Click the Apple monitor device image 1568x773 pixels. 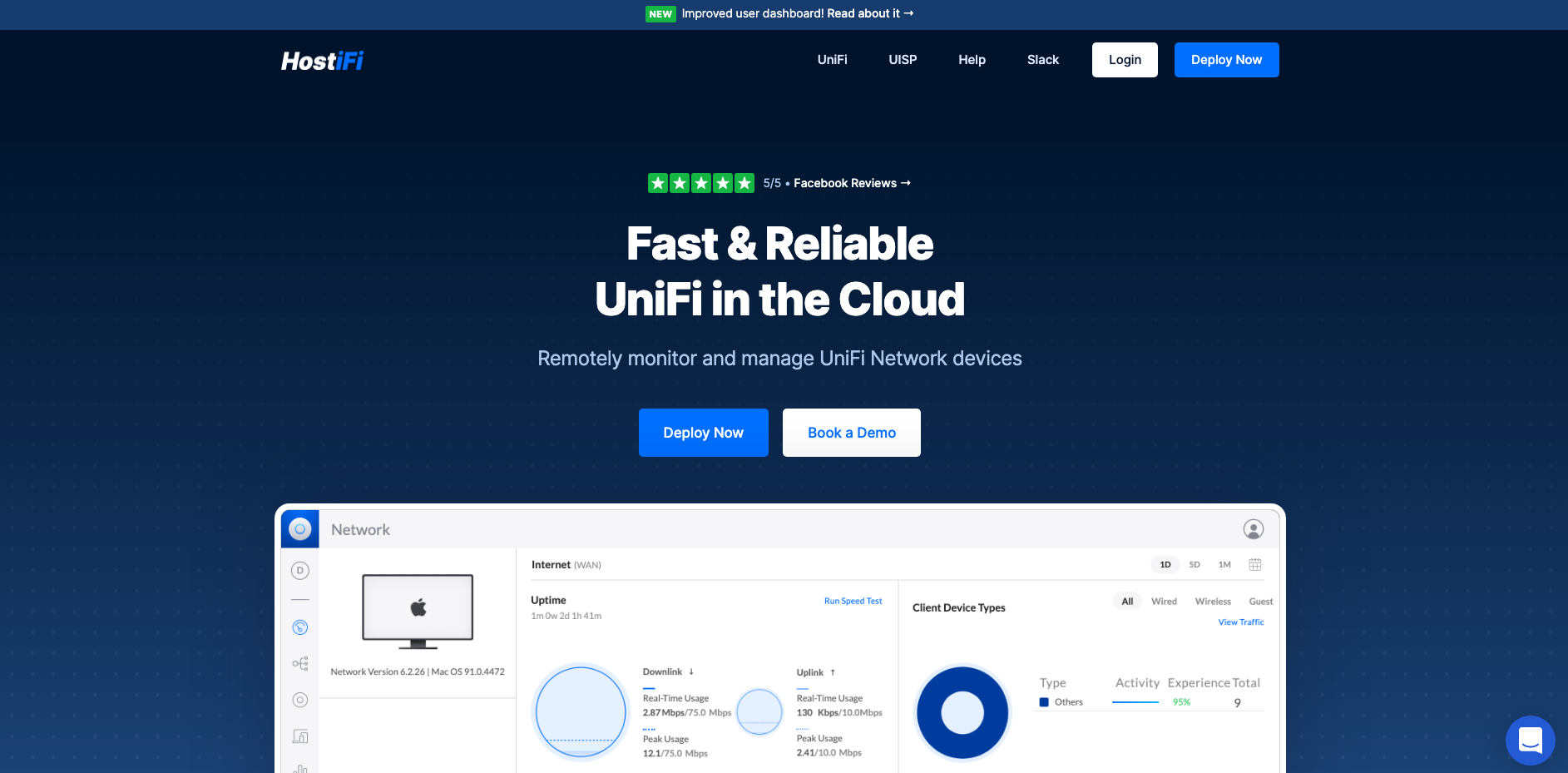pyautogui.click(x=418, y=612)
